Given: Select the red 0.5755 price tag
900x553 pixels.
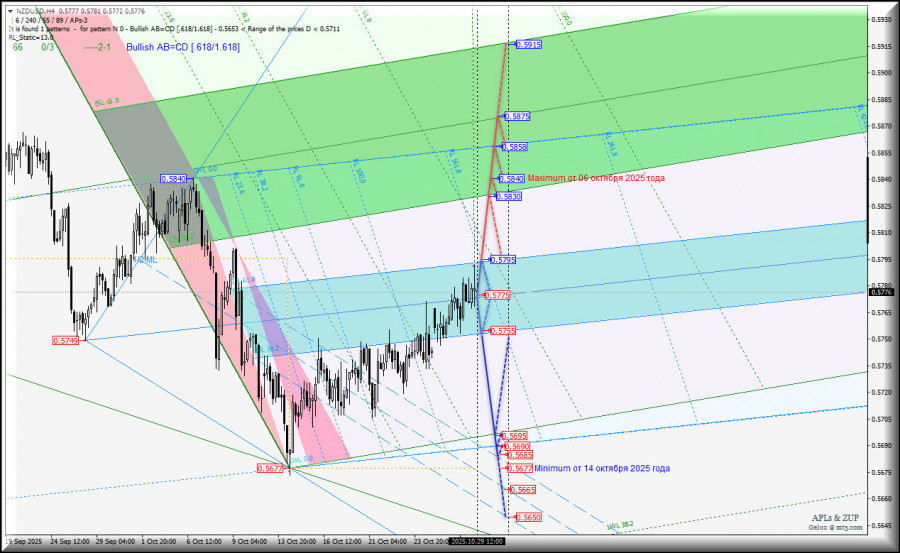Looking at the screenshot, I should click(x=503, y=331).
